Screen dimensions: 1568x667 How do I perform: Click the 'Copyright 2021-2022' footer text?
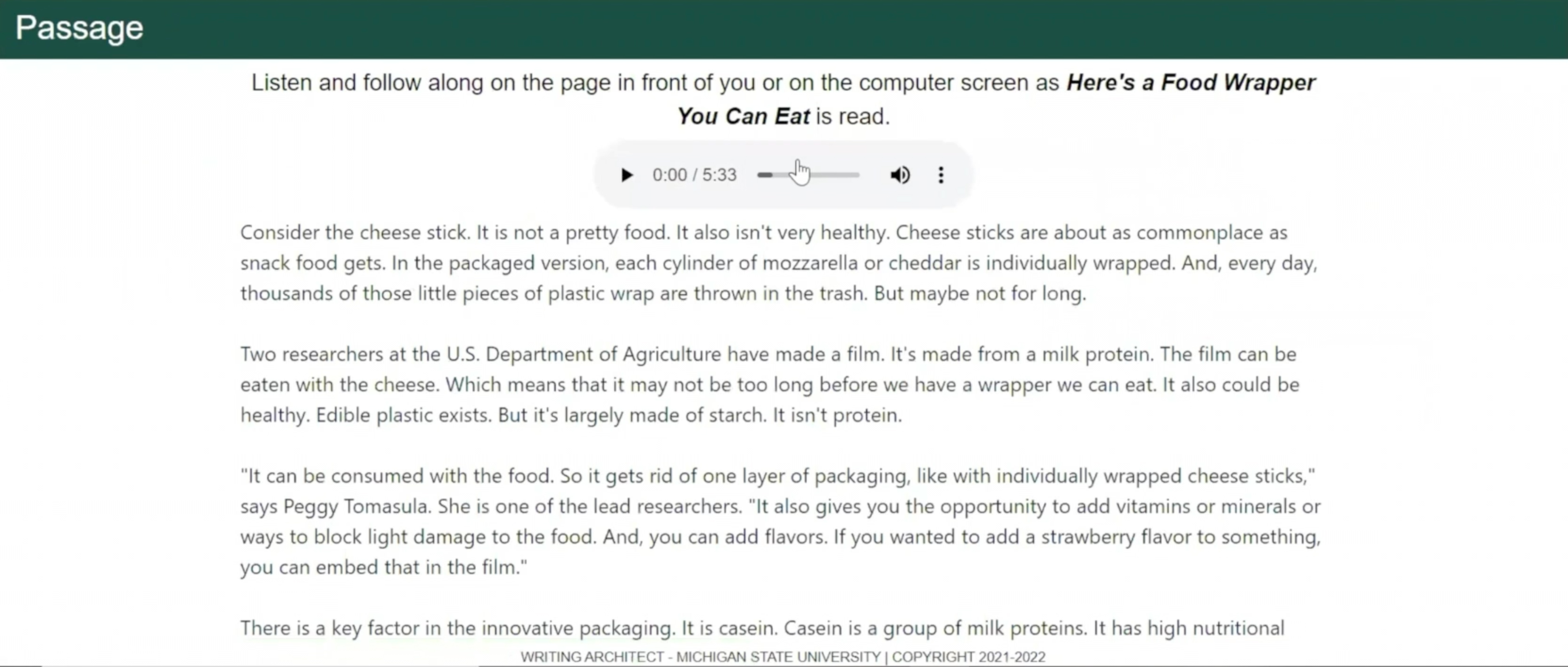click(968, 657)
